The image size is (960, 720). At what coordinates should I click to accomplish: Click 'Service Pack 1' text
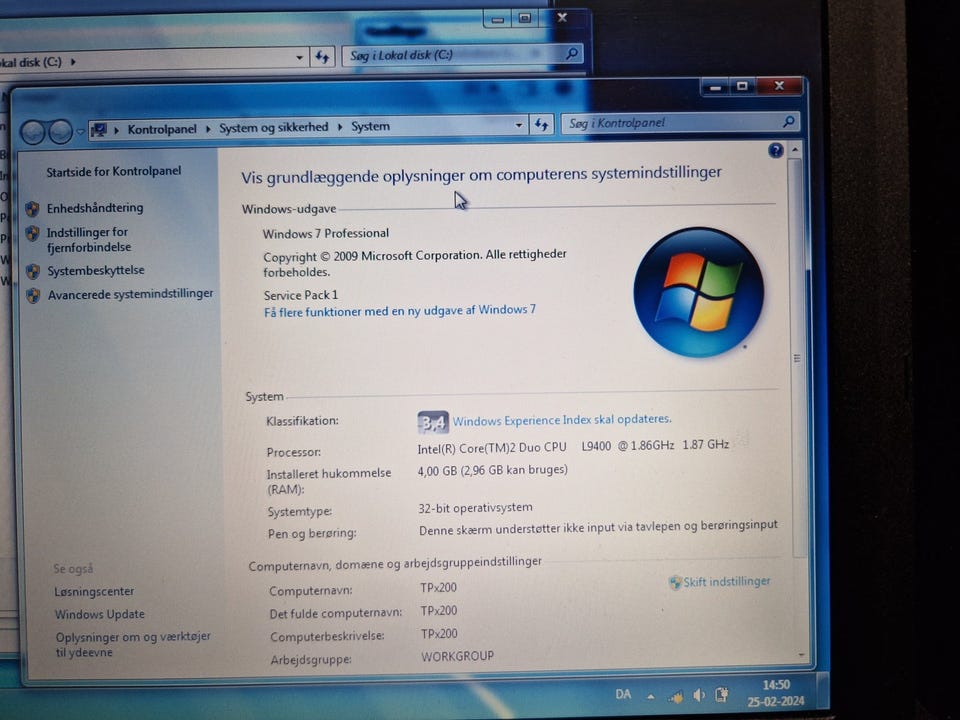click(x=301, y=295)
